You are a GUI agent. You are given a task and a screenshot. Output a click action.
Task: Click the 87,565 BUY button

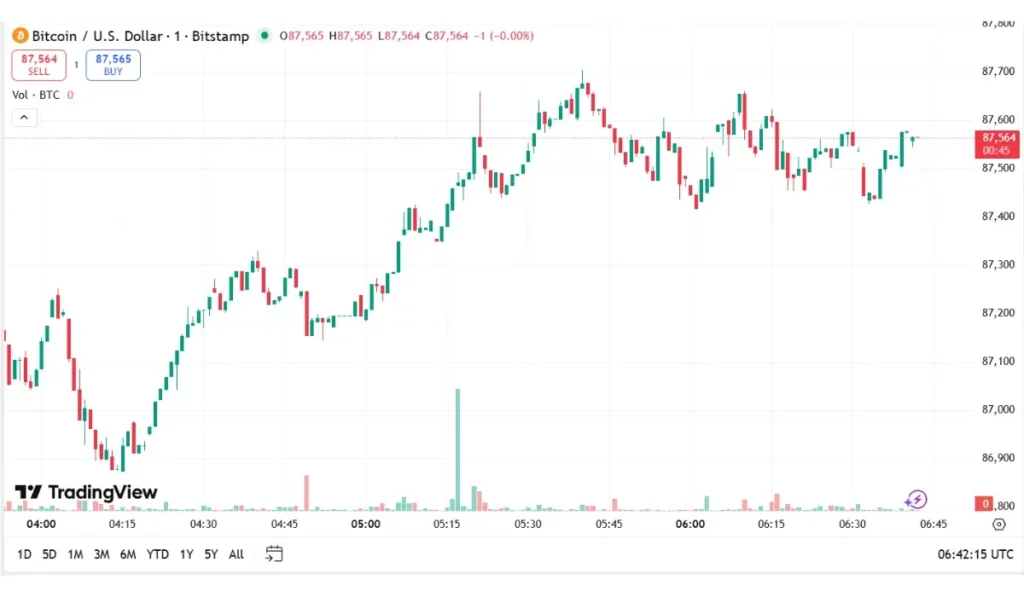click(x=112, y=63)
